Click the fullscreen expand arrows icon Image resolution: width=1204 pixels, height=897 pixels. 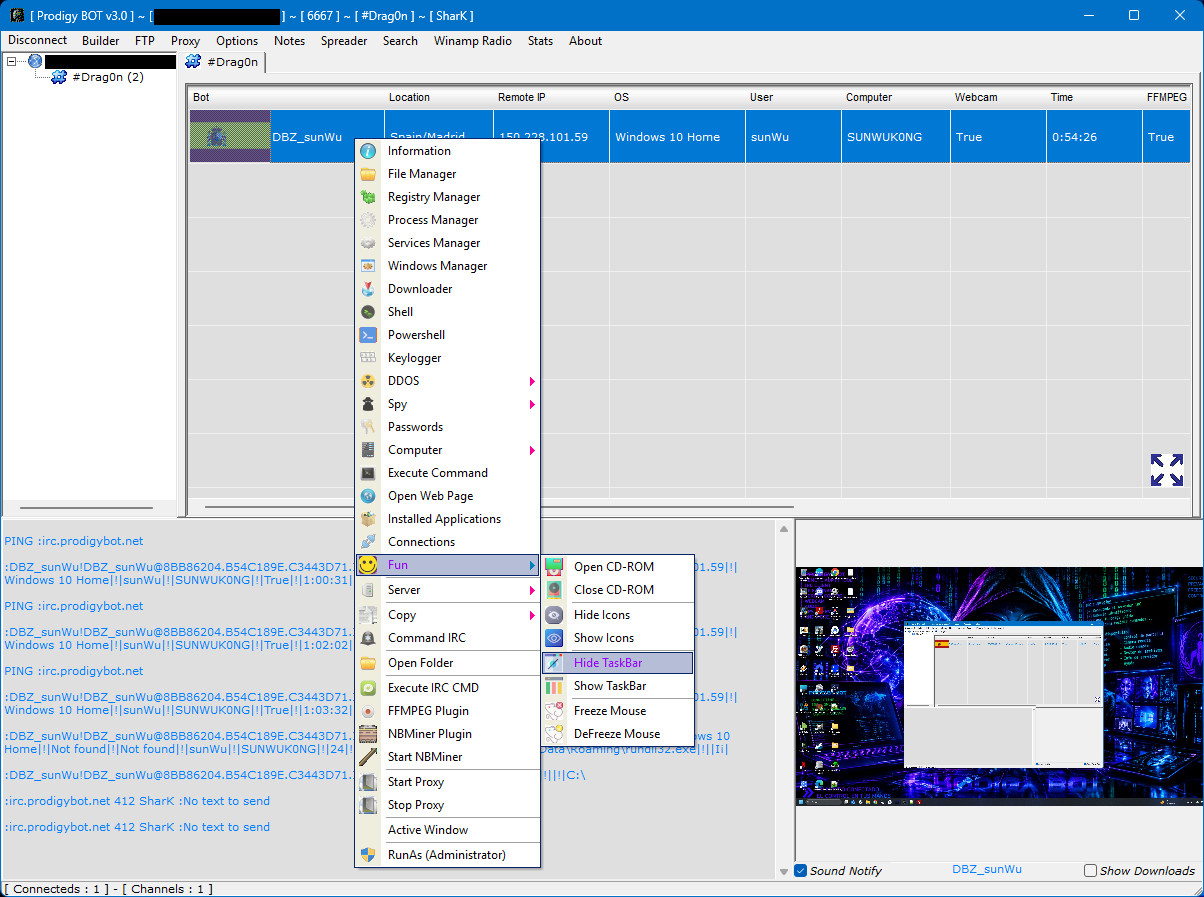[1166, 470]
